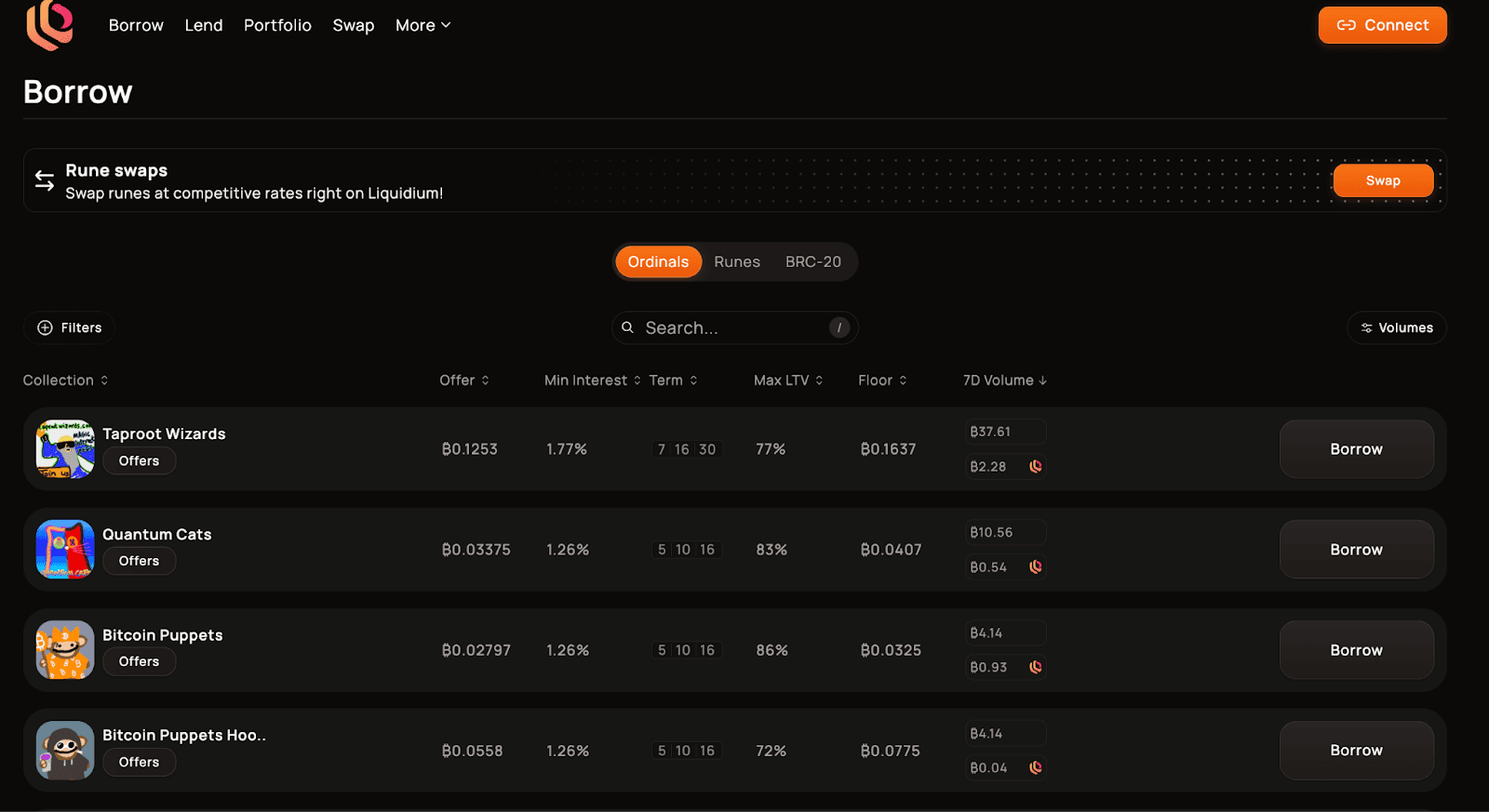
Task: Click Borrow in the Bitcoin Puppets 86% row
Action: (1357, 650)
